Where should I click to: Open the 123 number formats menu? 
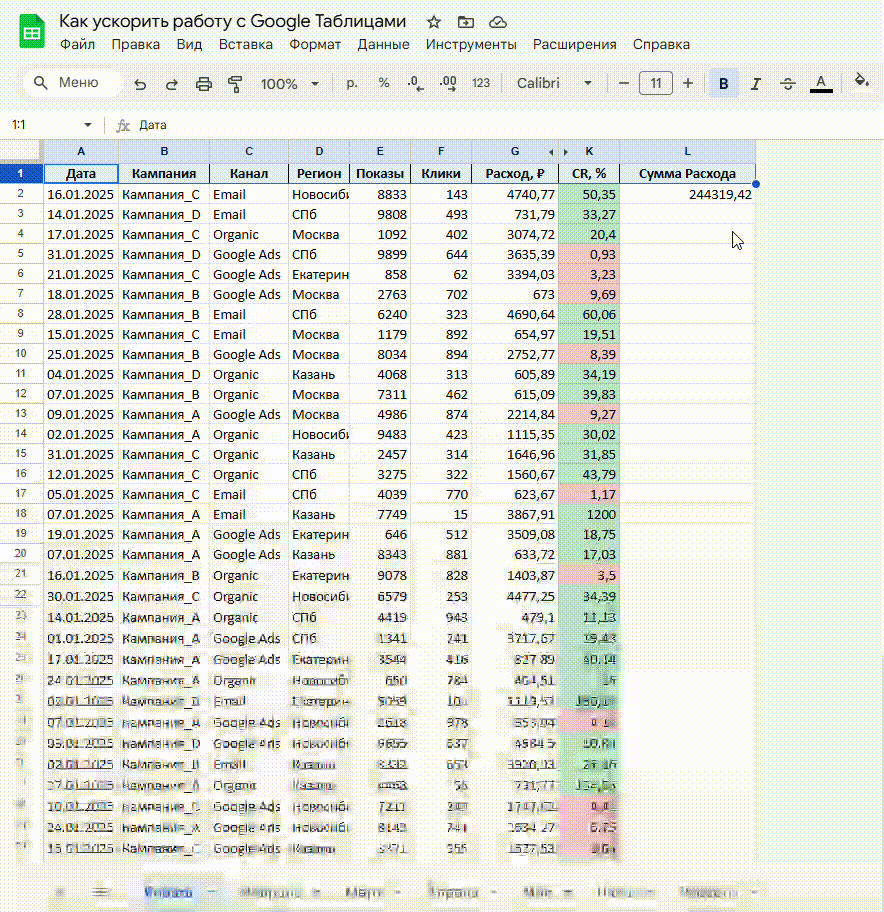coord(481,83)
